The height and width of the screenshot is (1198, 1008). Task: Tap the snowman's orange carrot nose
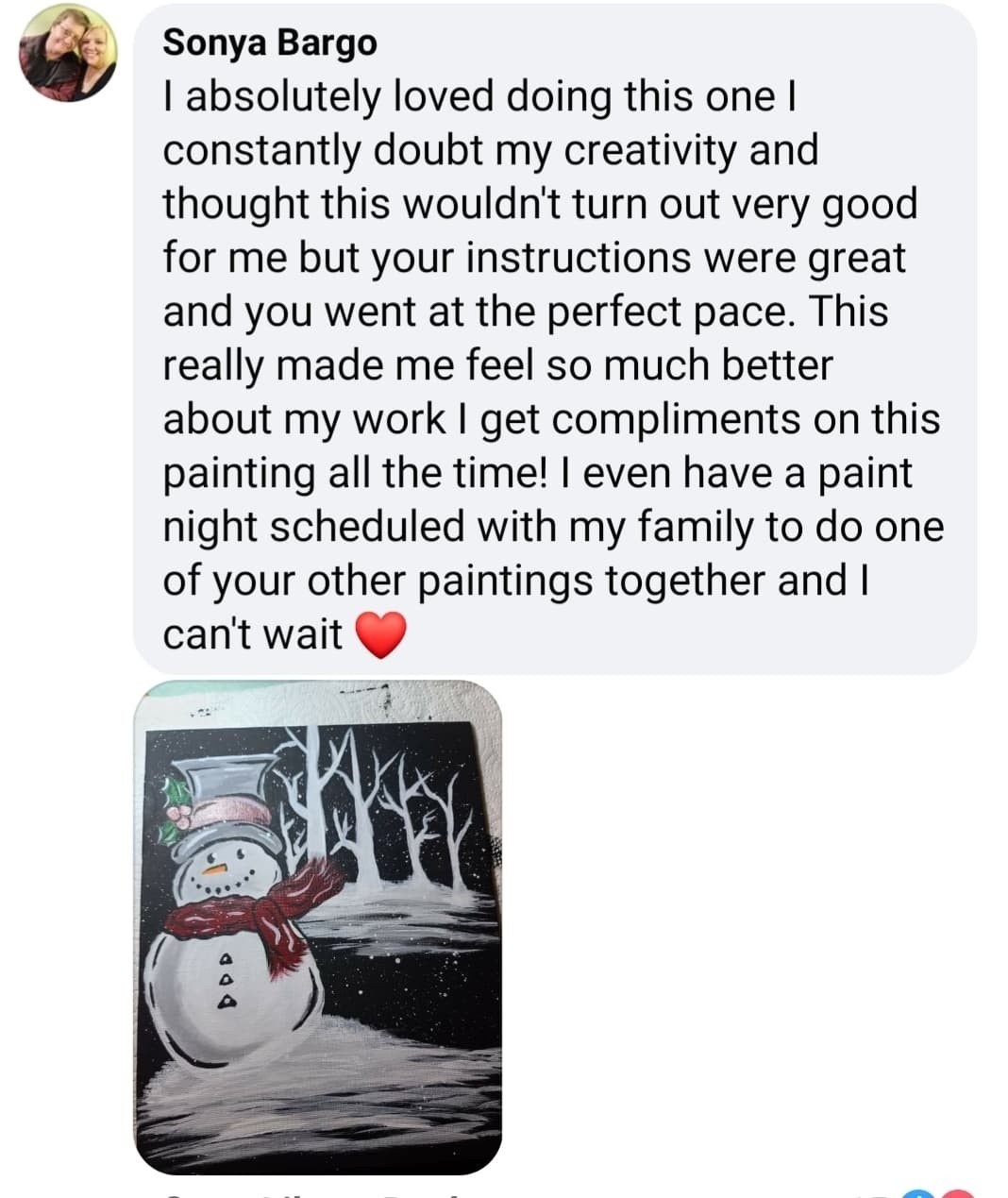218,866
